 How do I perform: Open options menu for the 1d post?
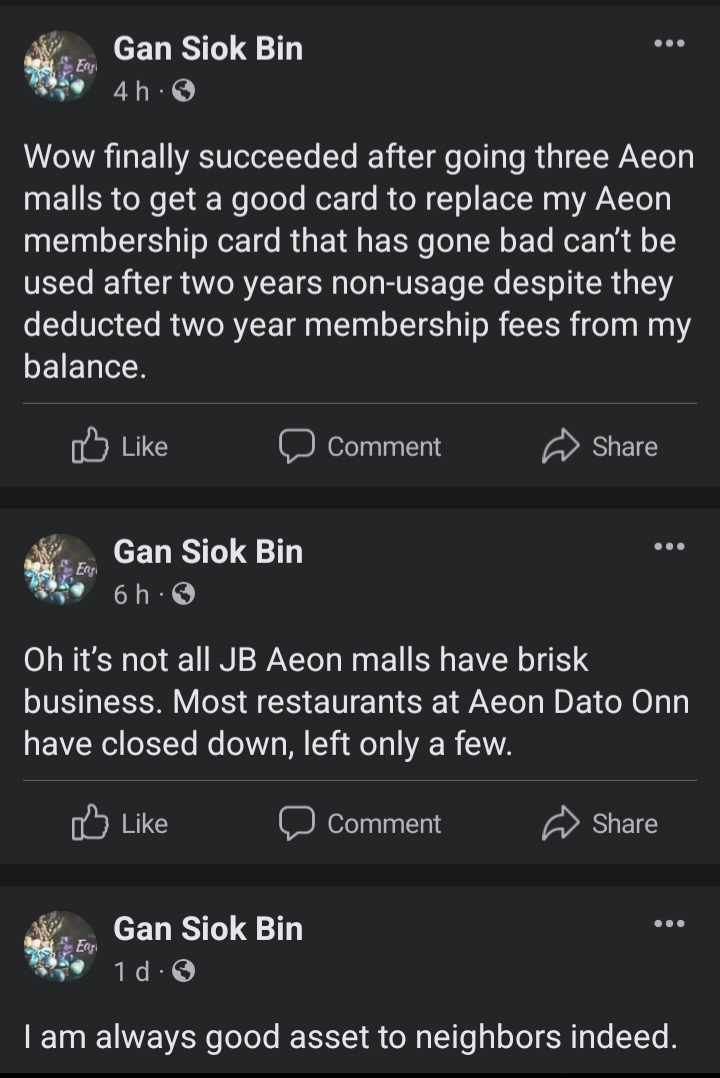669,924
